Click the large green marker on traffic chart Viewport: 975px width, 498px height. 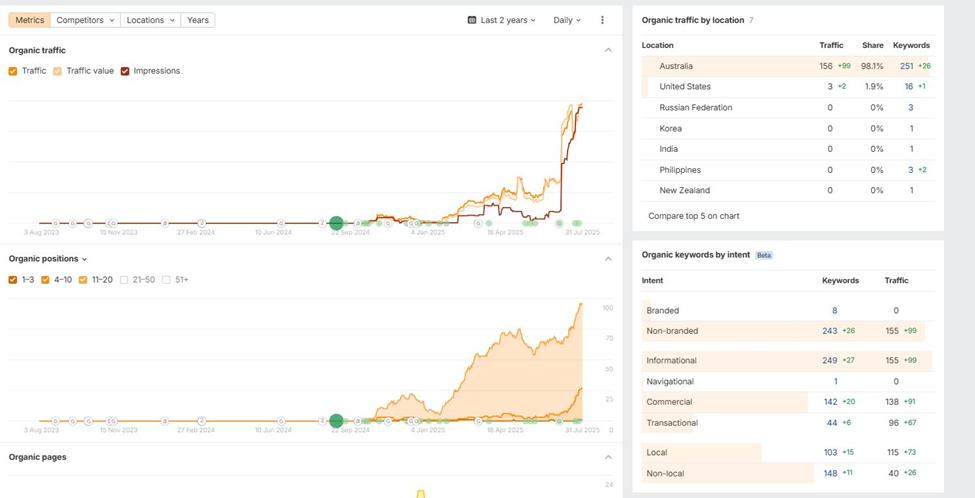pos(337,223)
